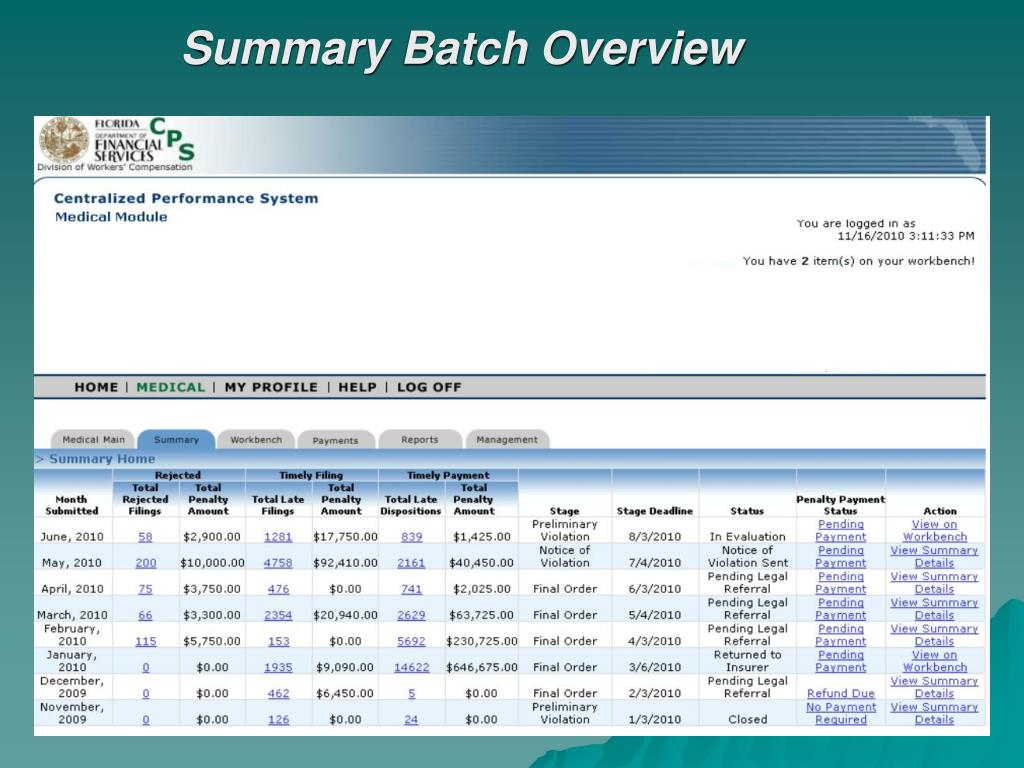Open January 2010's rejected filings 0 link
The image size is (1024, 768).
pyautogui.click(x=146, y=667)
